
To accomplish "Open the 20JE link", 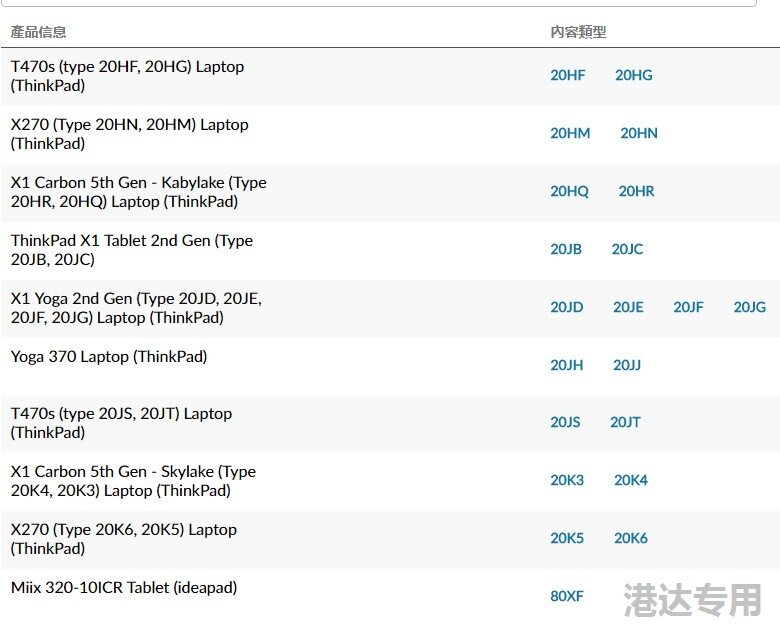I will (x=628, y=307).
